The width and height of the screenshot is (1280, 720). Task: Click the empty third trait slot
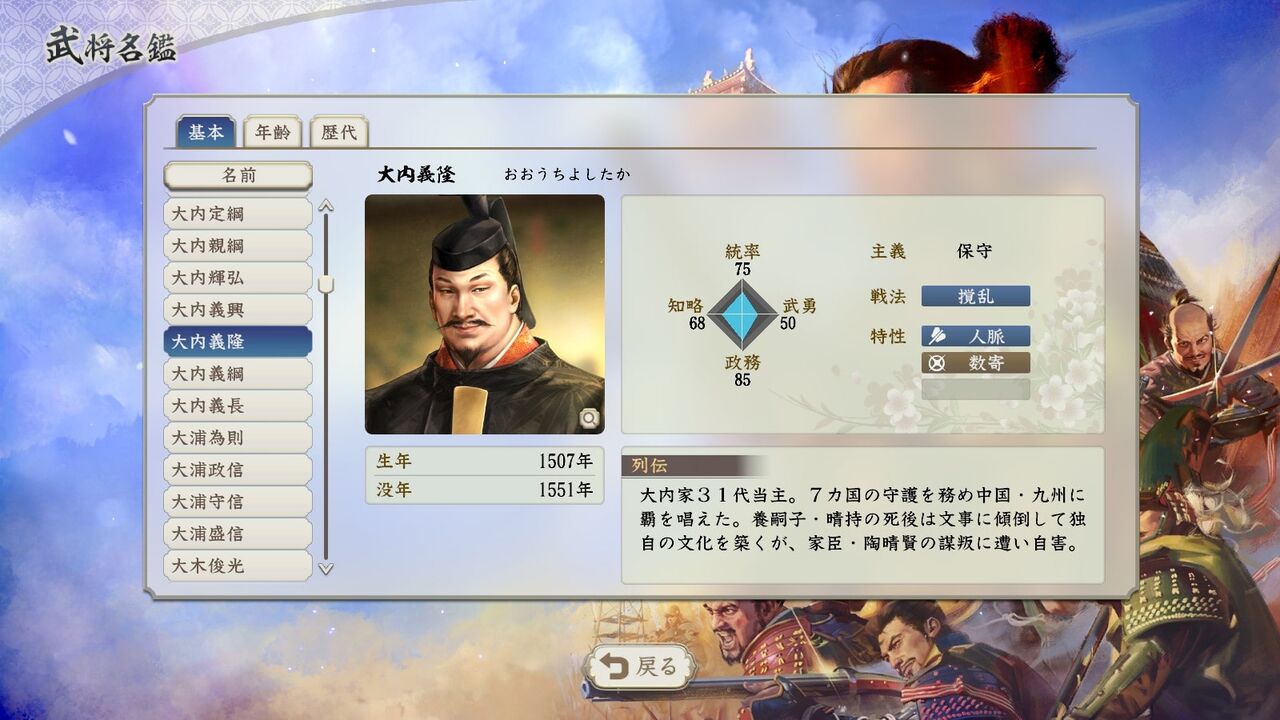(976, 389)
